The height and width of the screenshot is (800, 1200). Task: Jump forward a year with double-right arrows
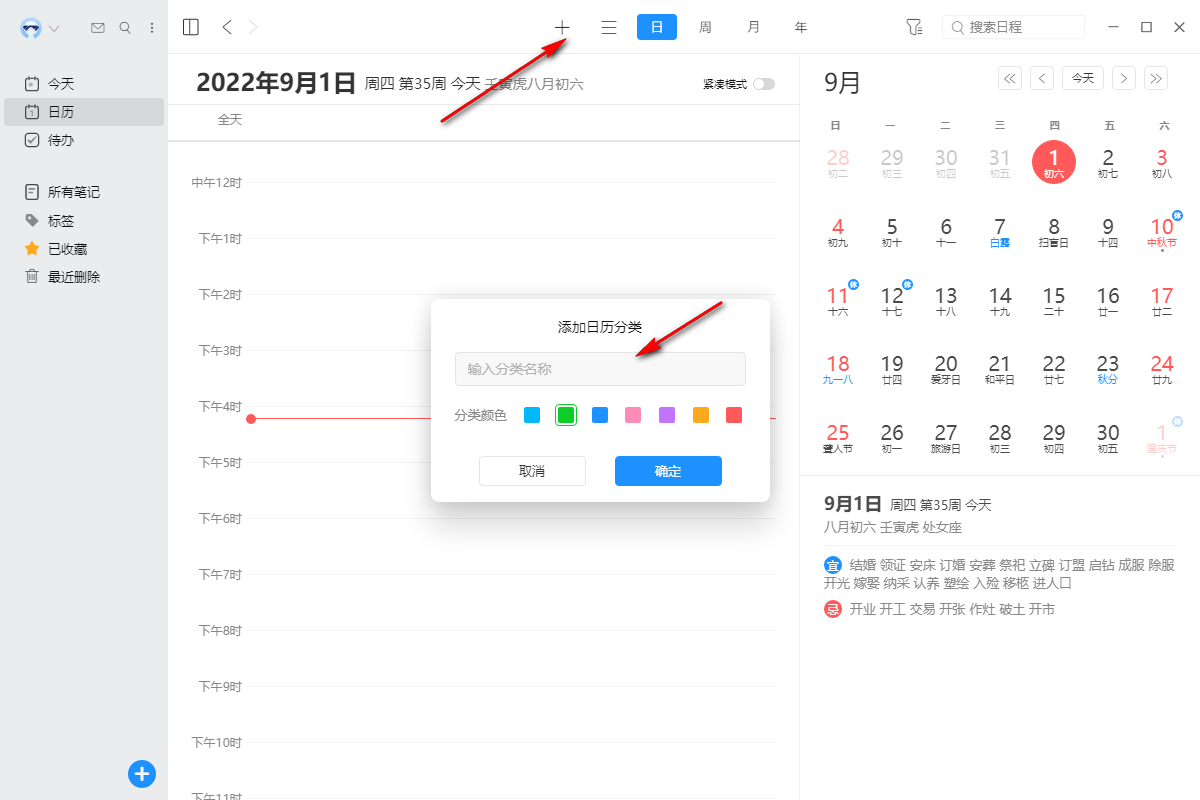(x=1157, y=77)
